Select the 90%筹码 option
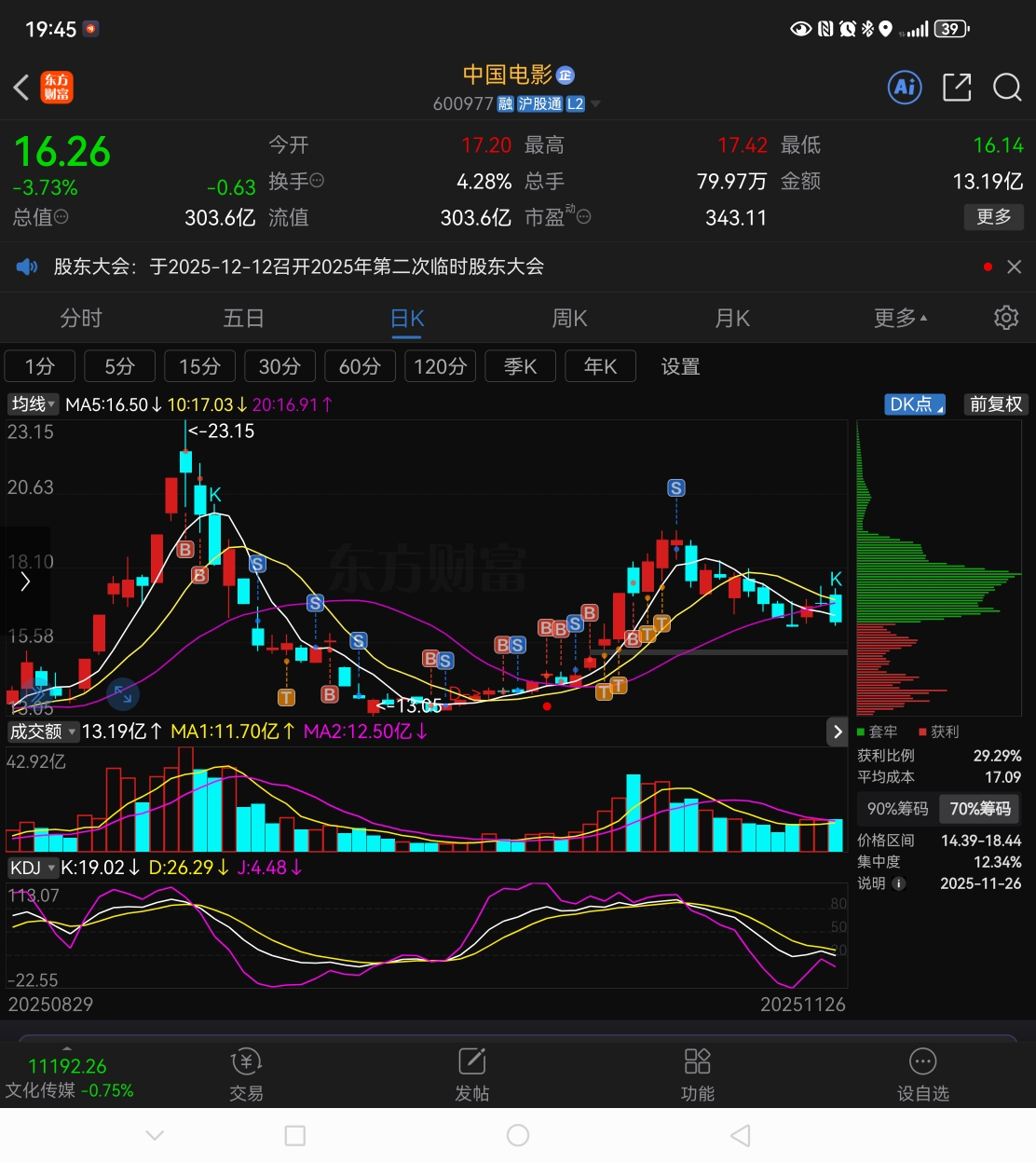Screen dimensions: 1036x1163 point(897,809)
